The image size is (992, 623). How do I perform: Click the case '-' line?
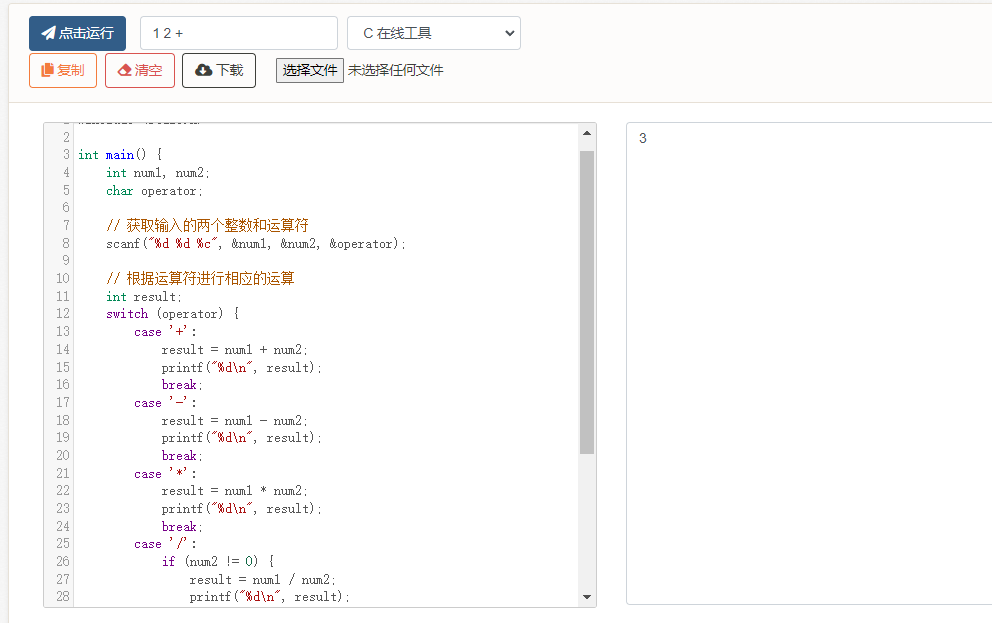pos(165,403)
